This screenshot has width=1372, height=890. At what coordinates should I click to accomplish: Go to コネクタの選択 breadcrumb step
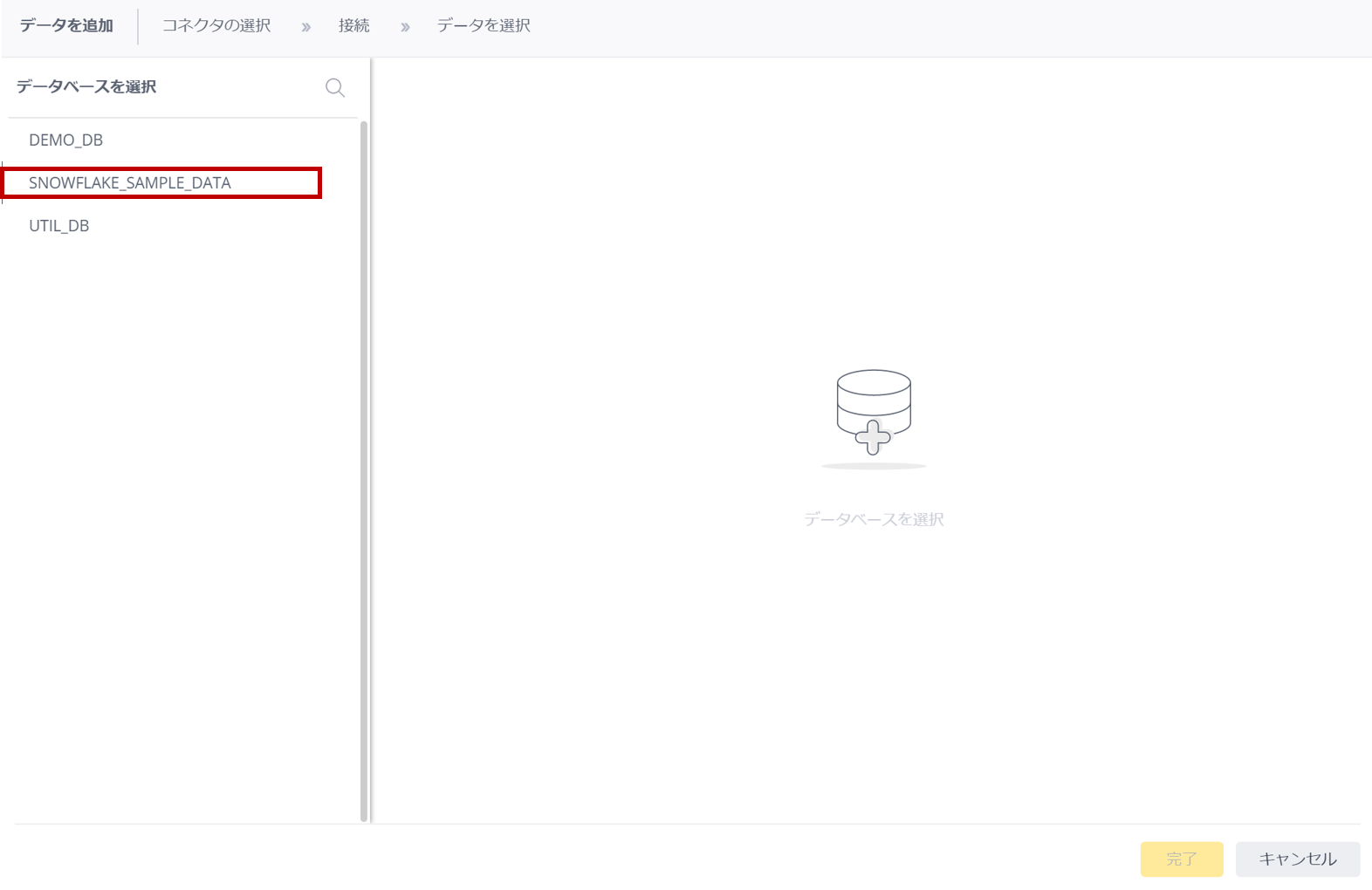pyautogui.click(x=216, y=26)
